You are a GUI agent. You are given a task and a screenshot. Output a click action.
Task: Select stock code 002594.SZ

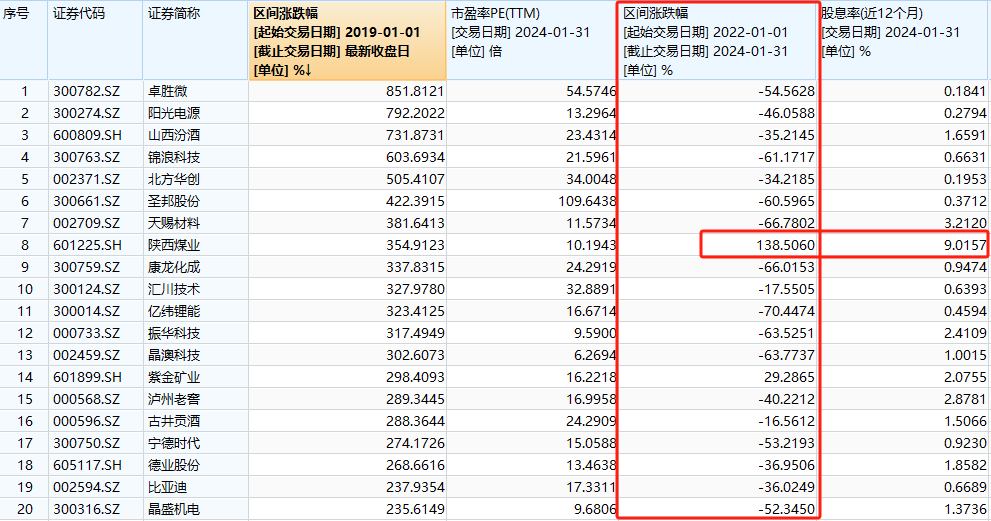tap(87, 487)
